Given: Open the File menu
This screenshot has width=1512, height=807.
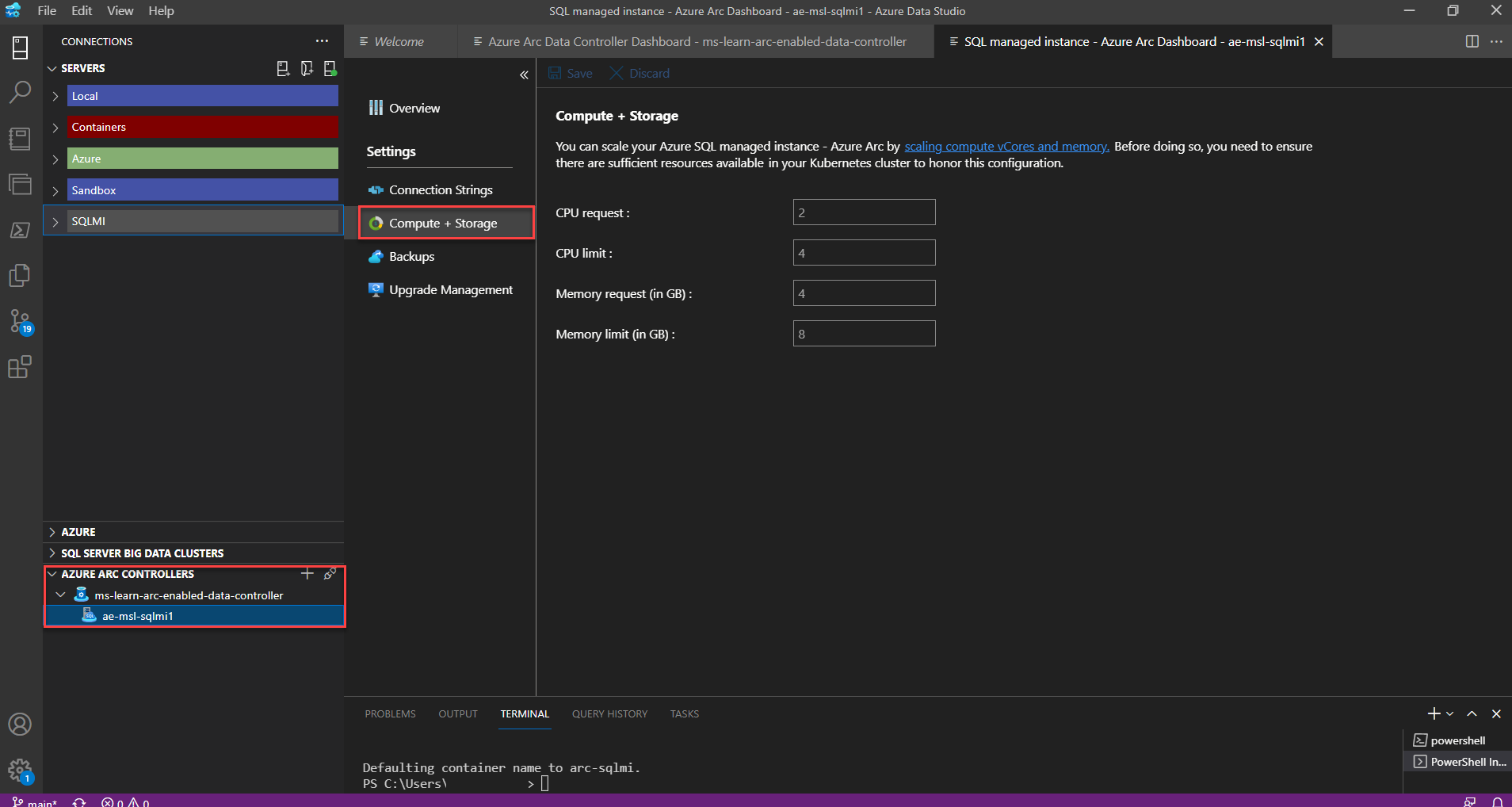Looking at the screenshot, I should point(47,11).
